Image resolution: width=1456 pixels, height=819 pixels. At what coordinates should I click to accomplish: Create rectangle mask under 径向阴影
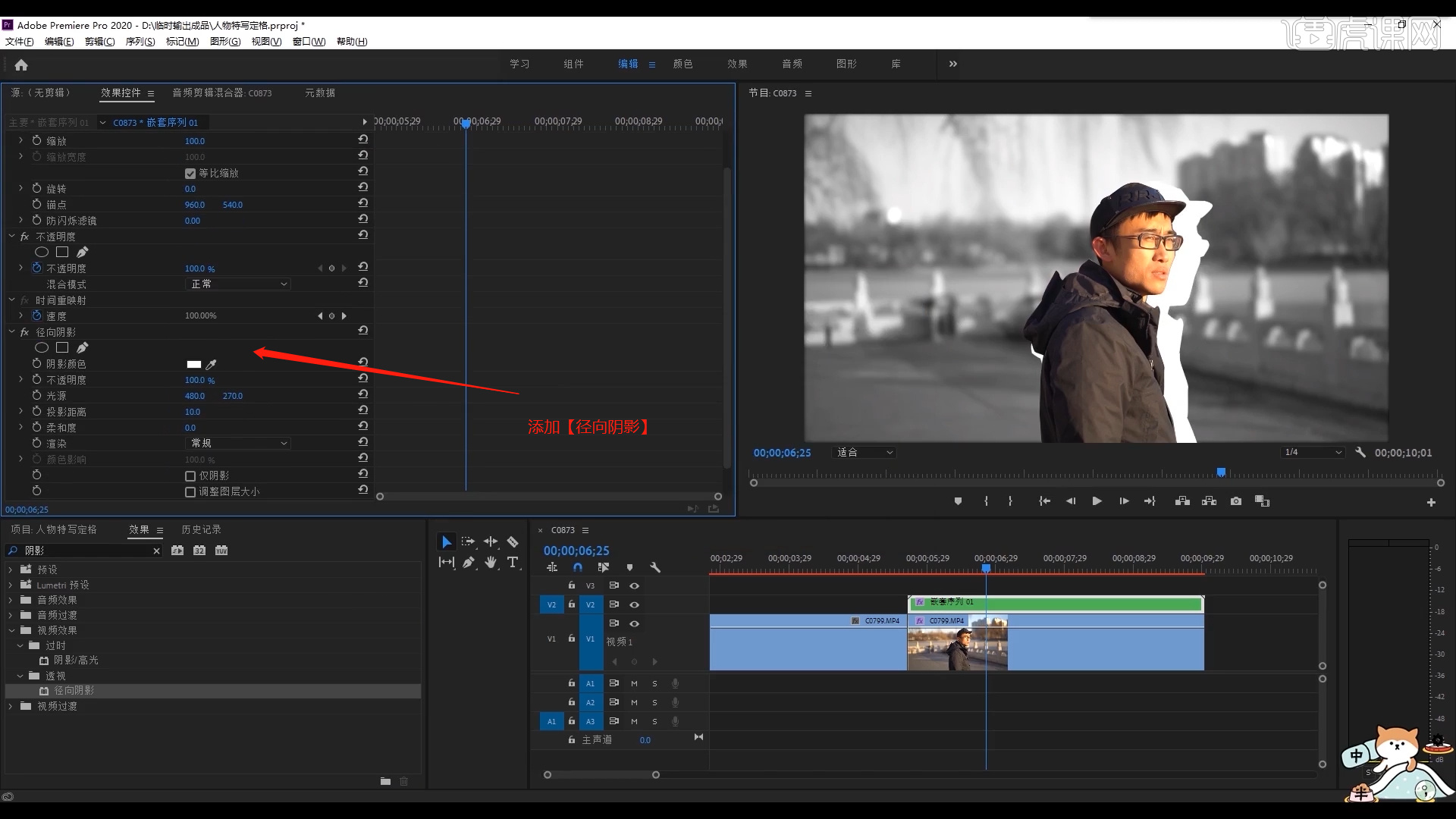(62, 347)
